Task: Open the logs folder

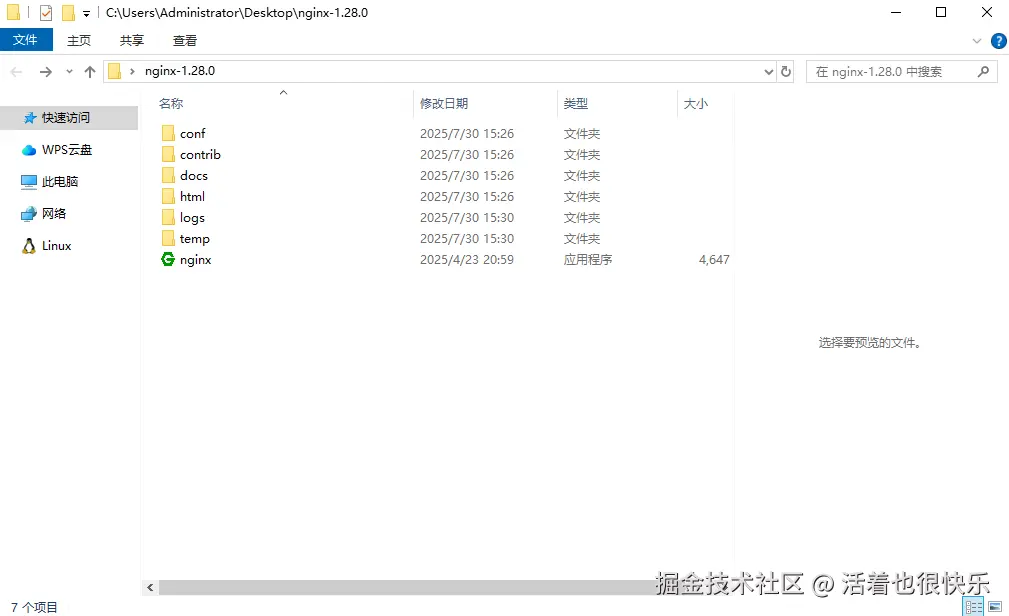Action: [x=190, y=217]
